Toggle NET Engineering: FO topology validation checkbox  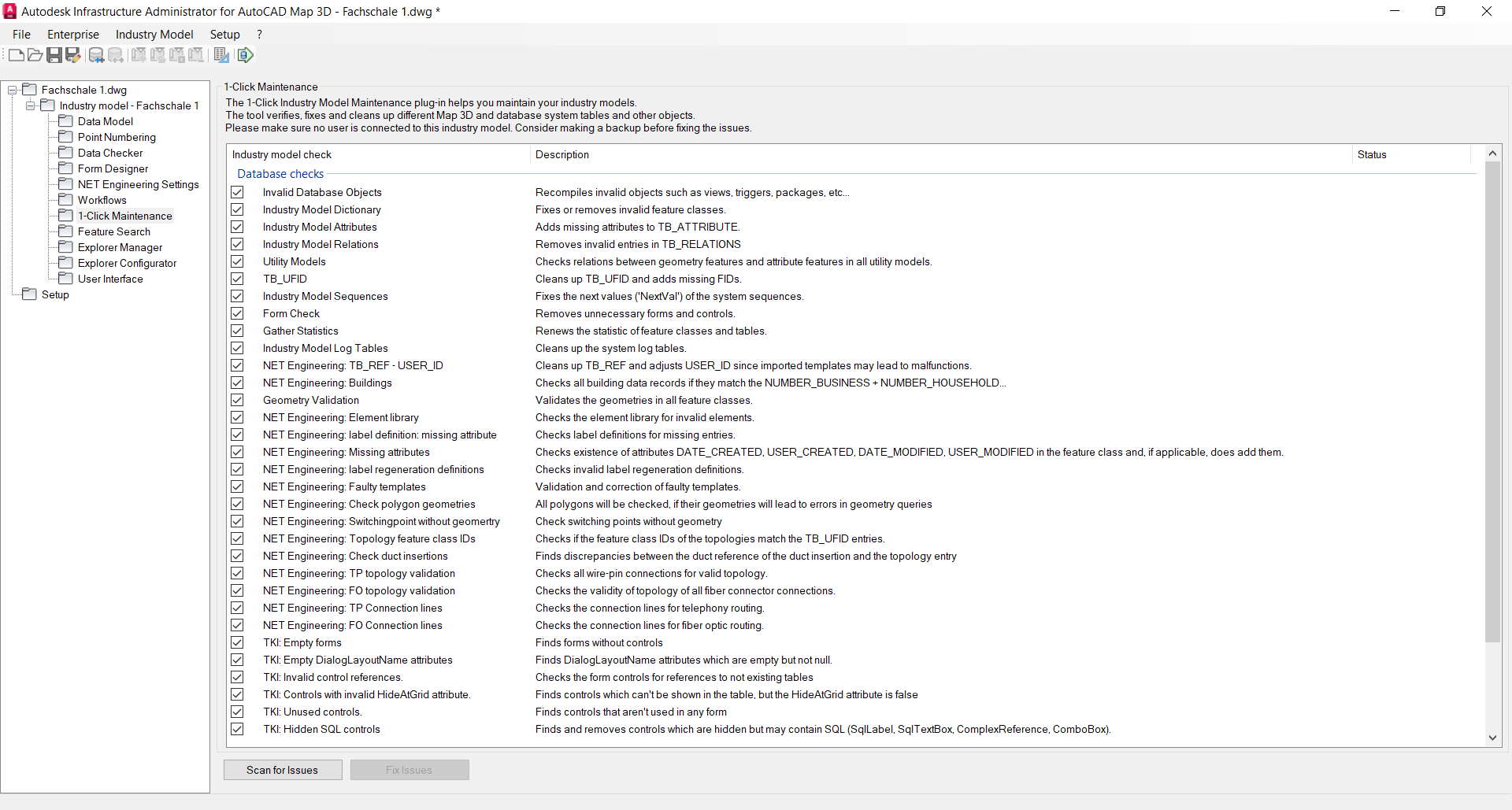pyautogui.click(x=237, y=590)
